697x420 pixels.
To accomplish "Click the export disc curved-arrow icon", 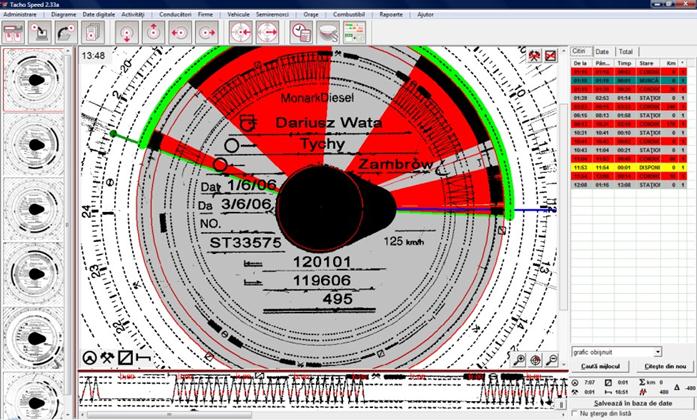I will point(66,32).
